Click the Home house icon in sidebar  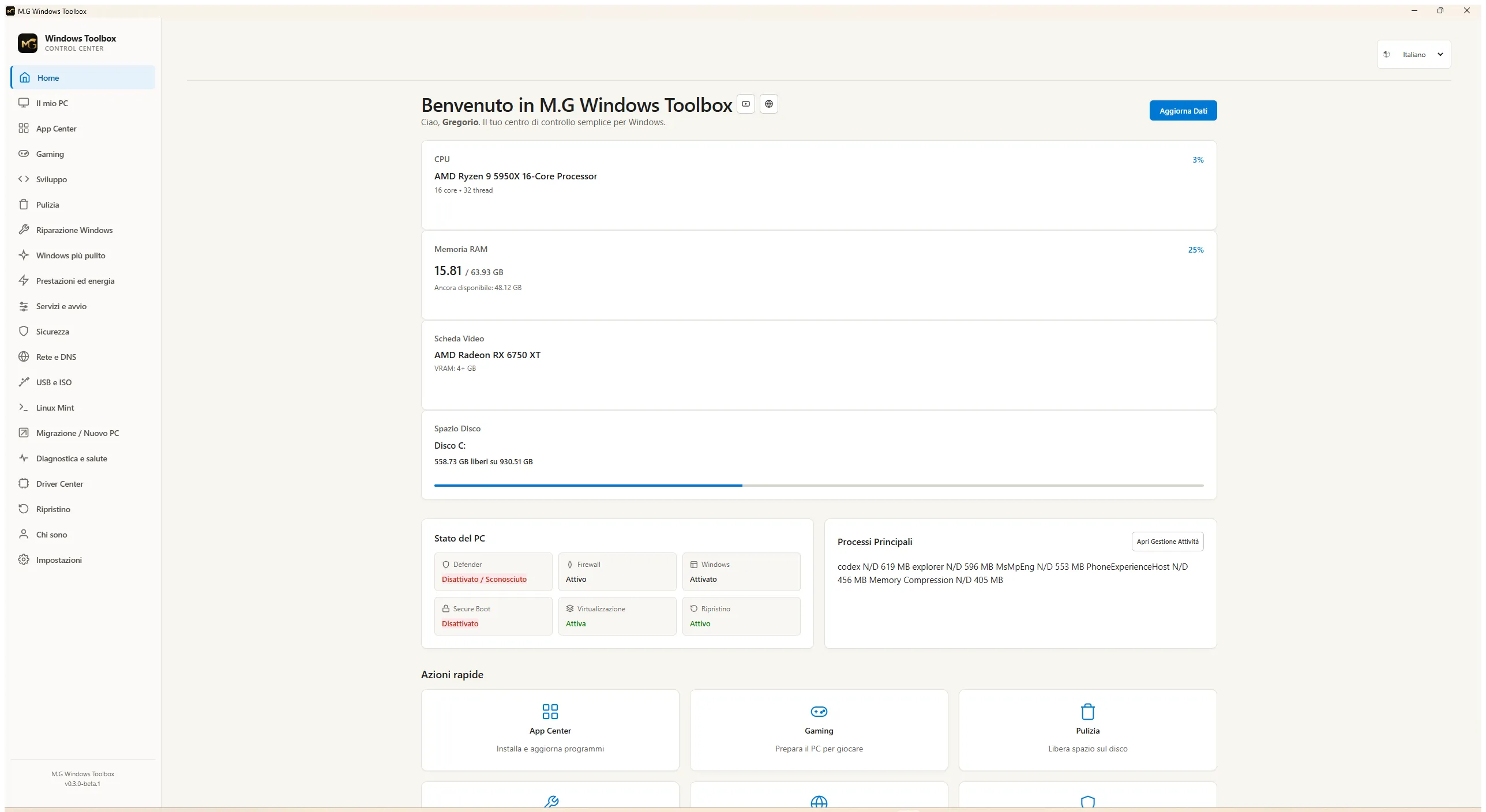(25, 77)
